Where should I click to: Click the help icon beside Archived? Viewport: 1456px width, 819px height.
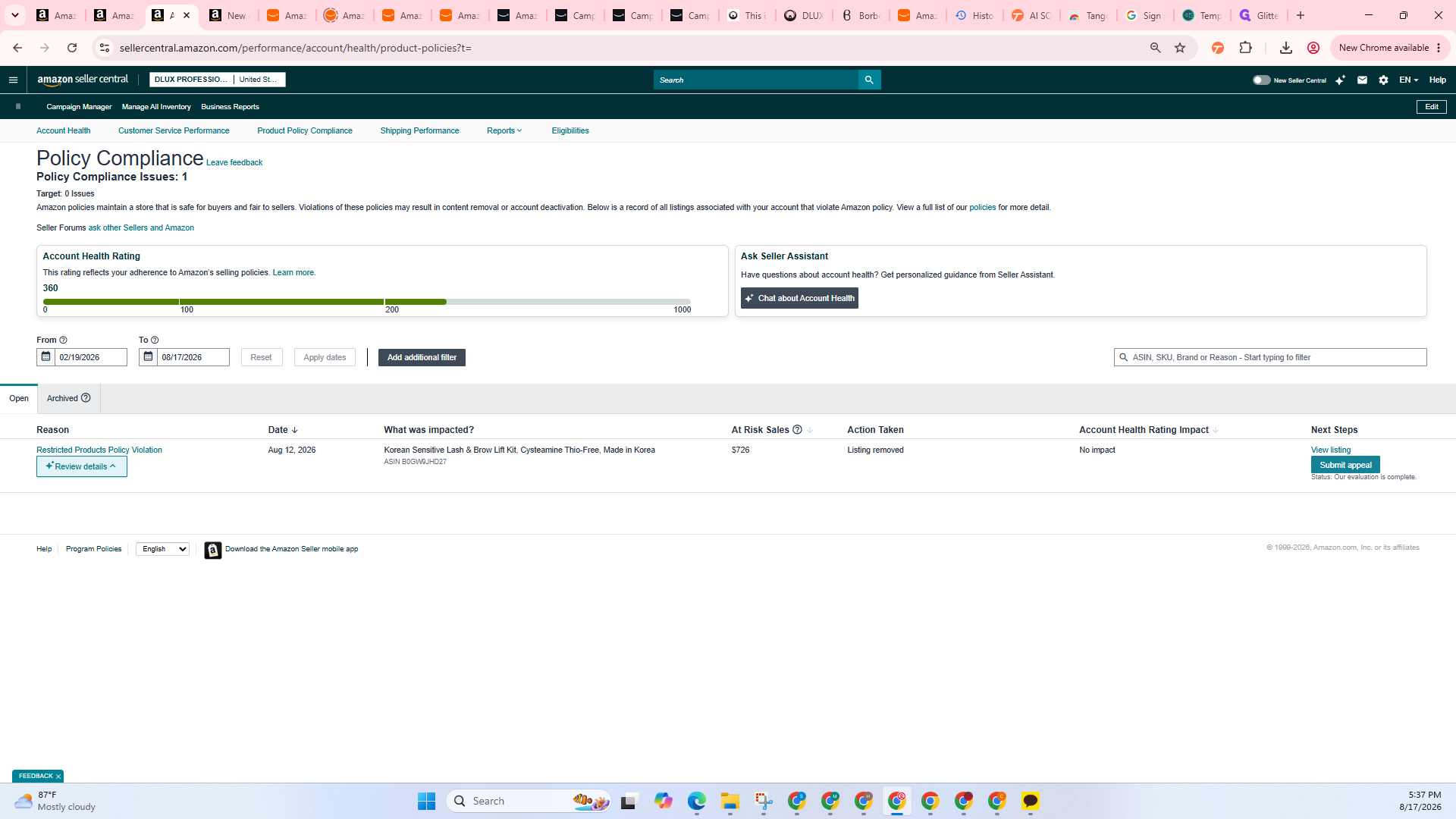pyautogui.click(x=86, y=398)
